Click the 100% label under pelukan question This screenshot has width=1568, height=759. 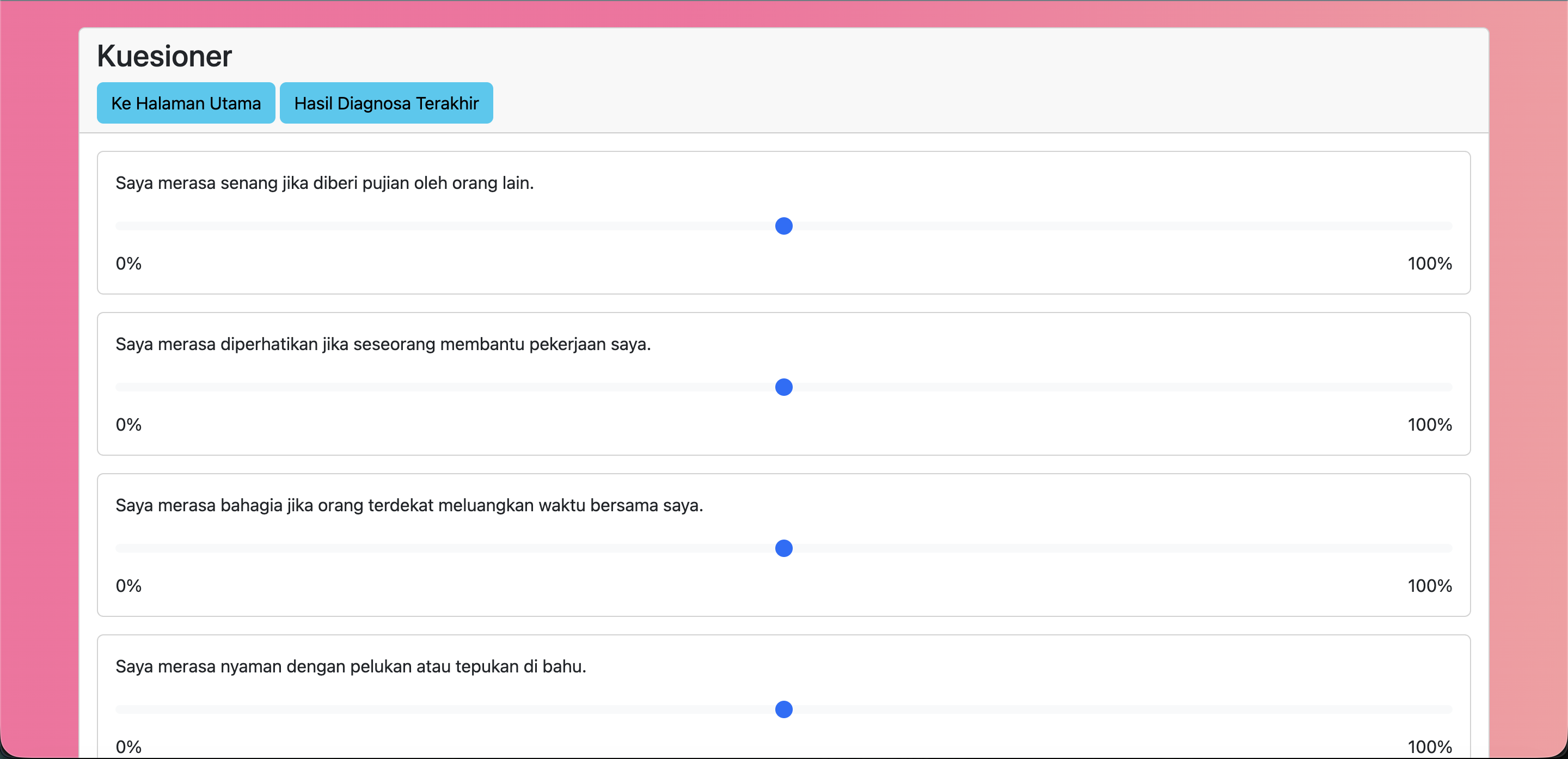pyautogui.click(x=1429, y=746)
